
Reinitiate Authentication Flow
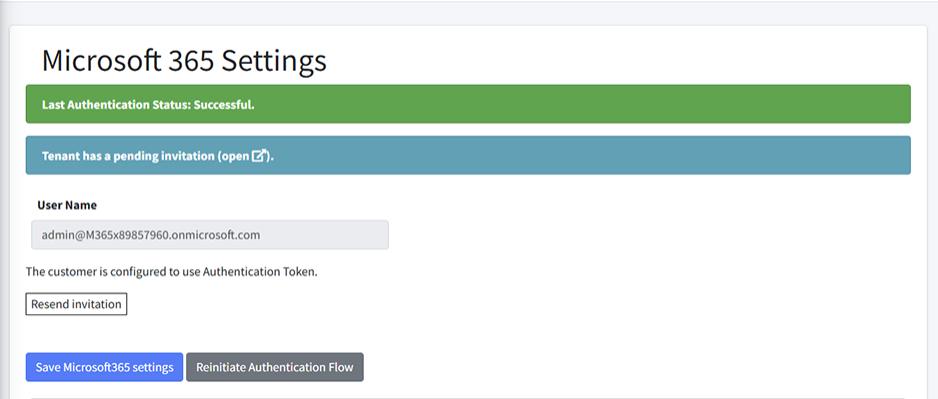[x=275, y=367]
